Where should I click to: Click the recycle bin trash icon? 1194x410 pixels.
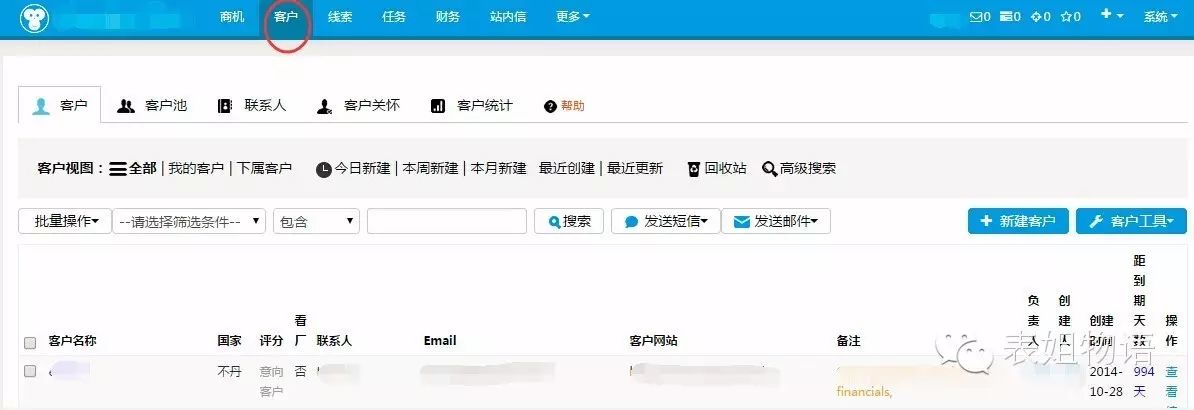tap(694, 169)
